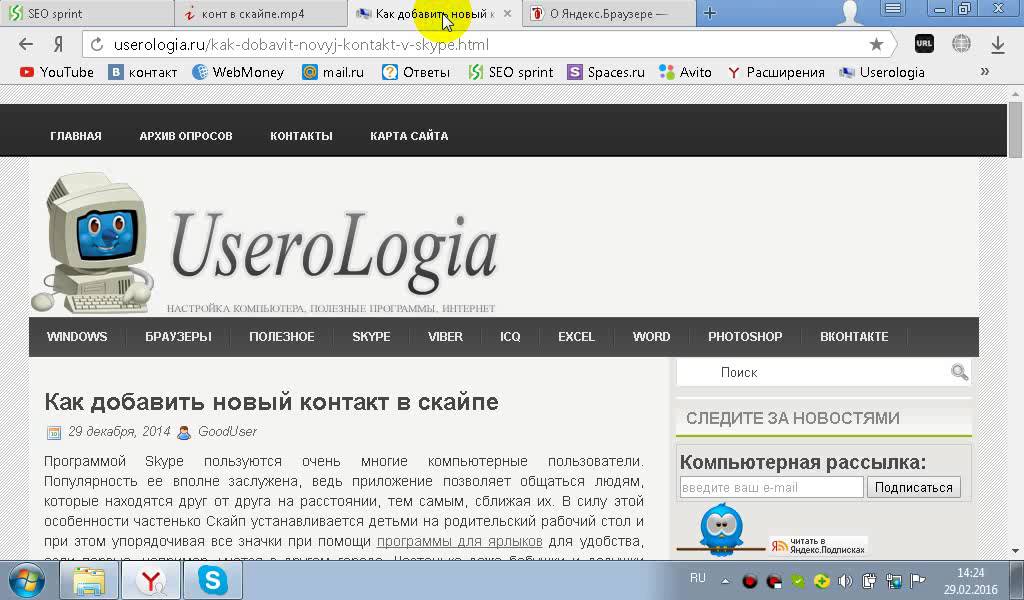
Task: Go to 'Главная' in top menu
Action: (76, 136)
